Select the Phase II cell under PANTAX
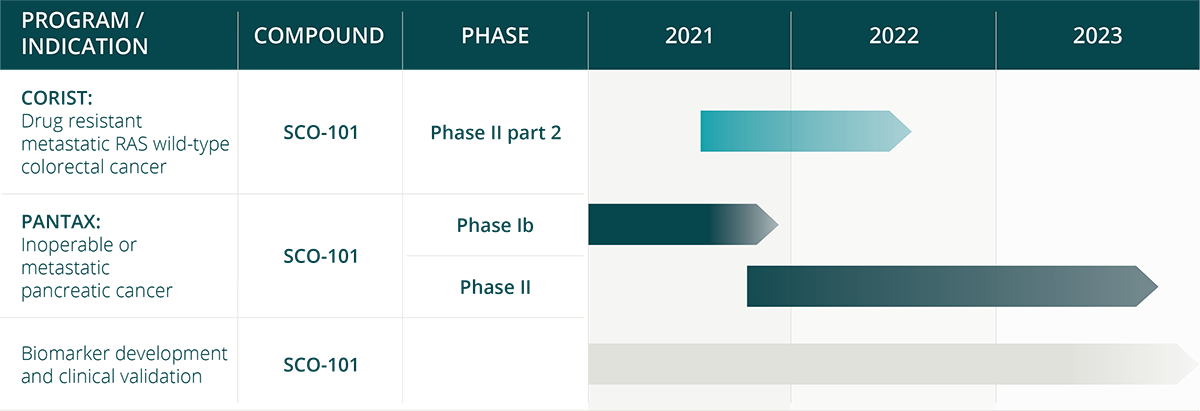The image size is (1200, 411). pos(495,288)
